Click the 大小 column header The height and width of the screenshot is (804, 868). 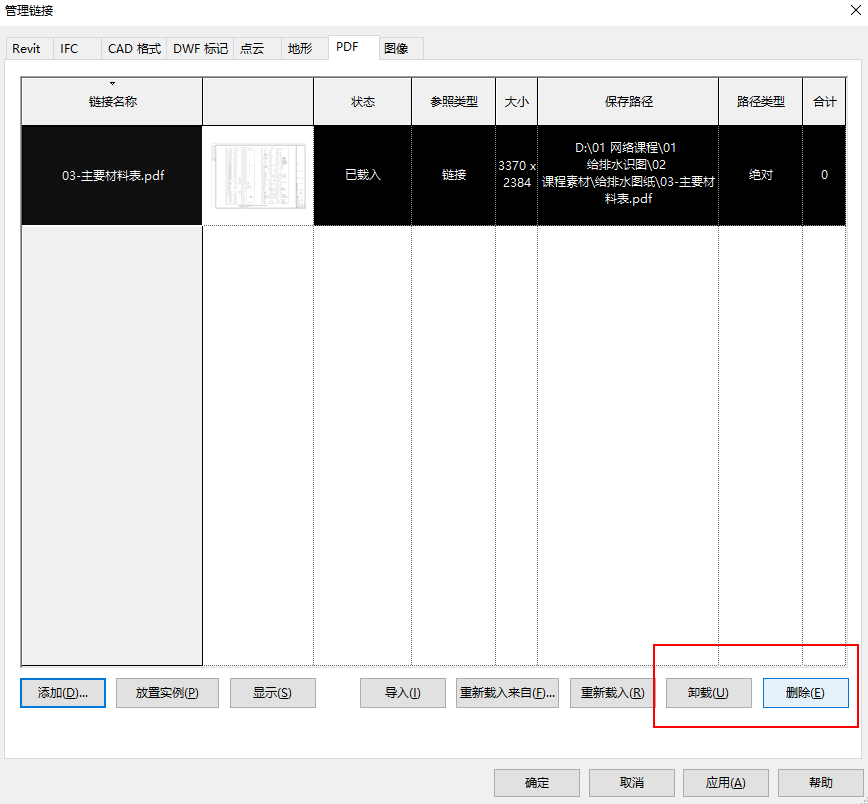coord(516,101)
